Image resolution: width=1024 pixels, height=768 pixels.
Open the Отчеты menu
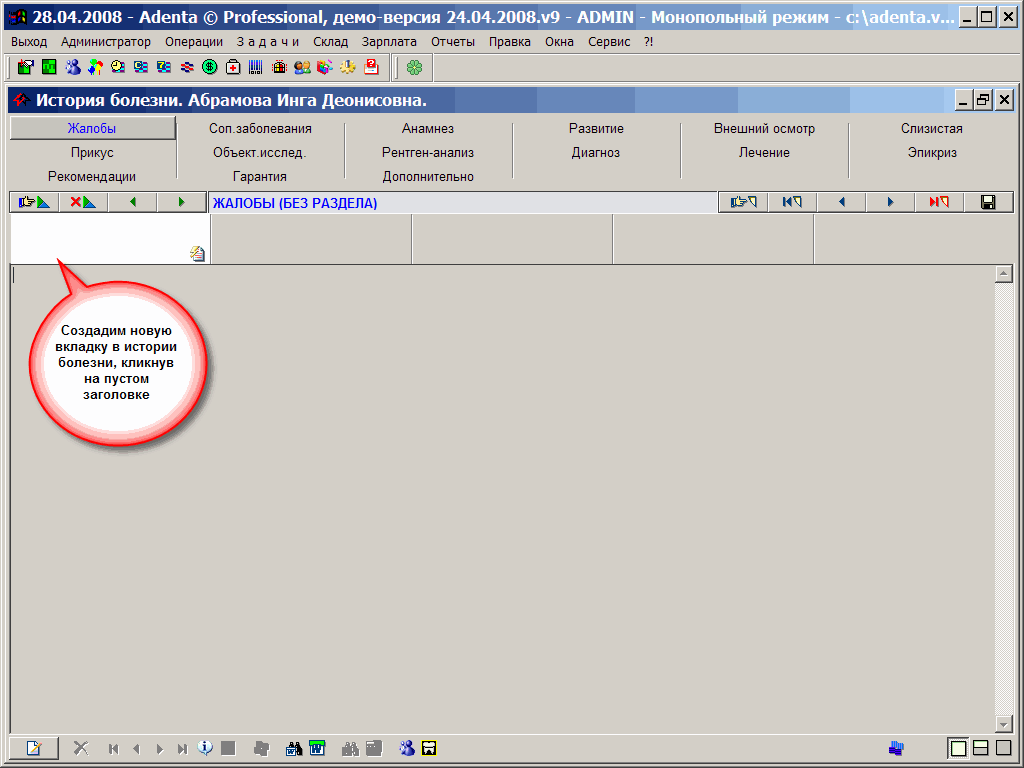[x=453, y=42]
